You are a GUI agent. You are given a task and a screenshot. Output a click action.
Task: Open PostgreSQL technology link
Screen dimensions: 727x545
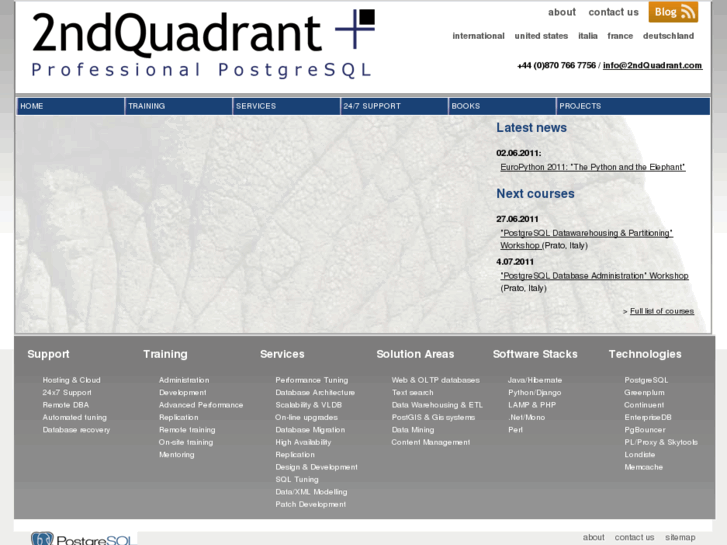click(646, 380)
